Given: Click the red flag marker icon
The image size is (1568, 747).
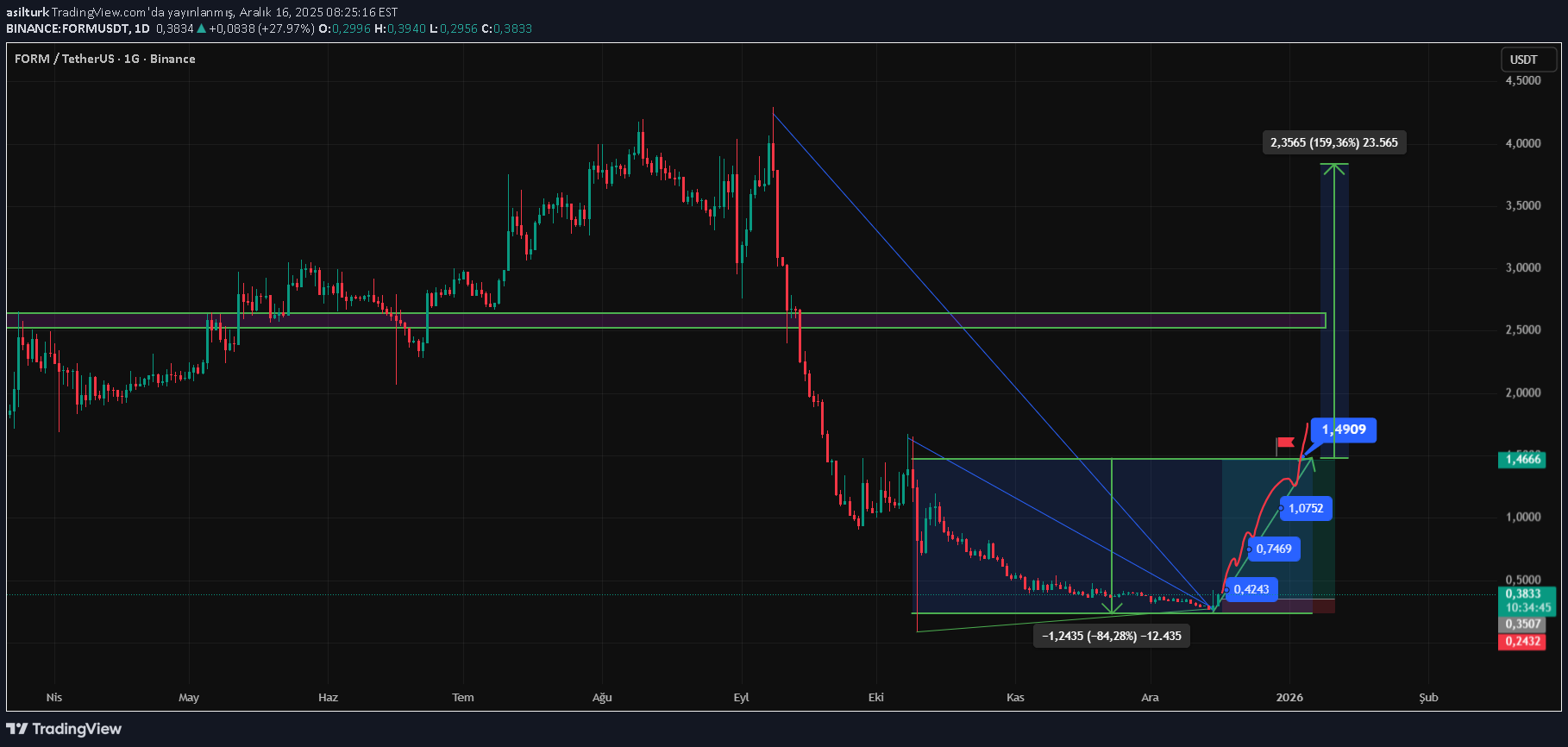Looking at the screenshot, I should point(1285,443).
